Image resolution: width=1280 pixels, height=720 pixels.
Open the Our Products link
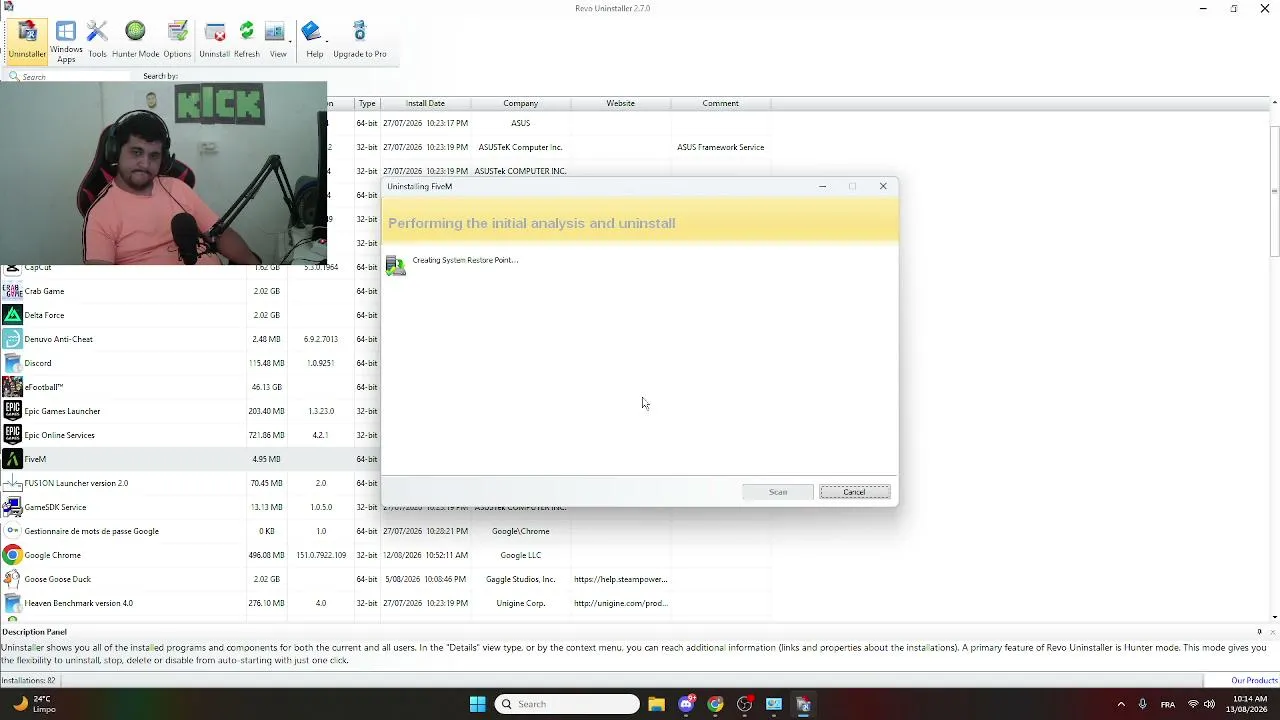(x=1254, y=680)
